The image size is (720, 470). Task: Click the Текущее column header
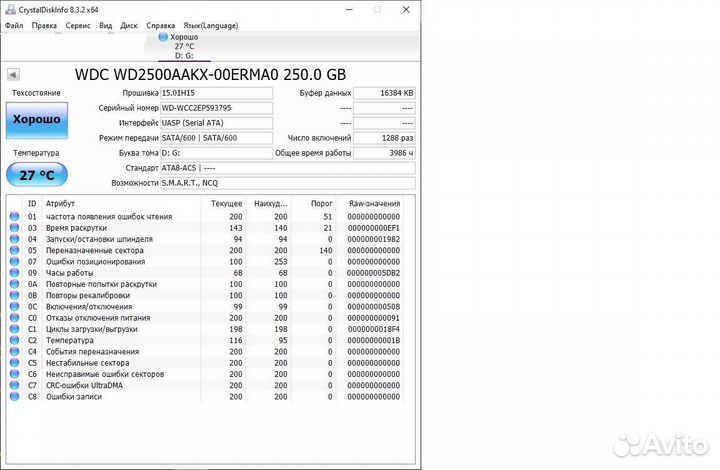pyautogui.click(x=226, y=203)
